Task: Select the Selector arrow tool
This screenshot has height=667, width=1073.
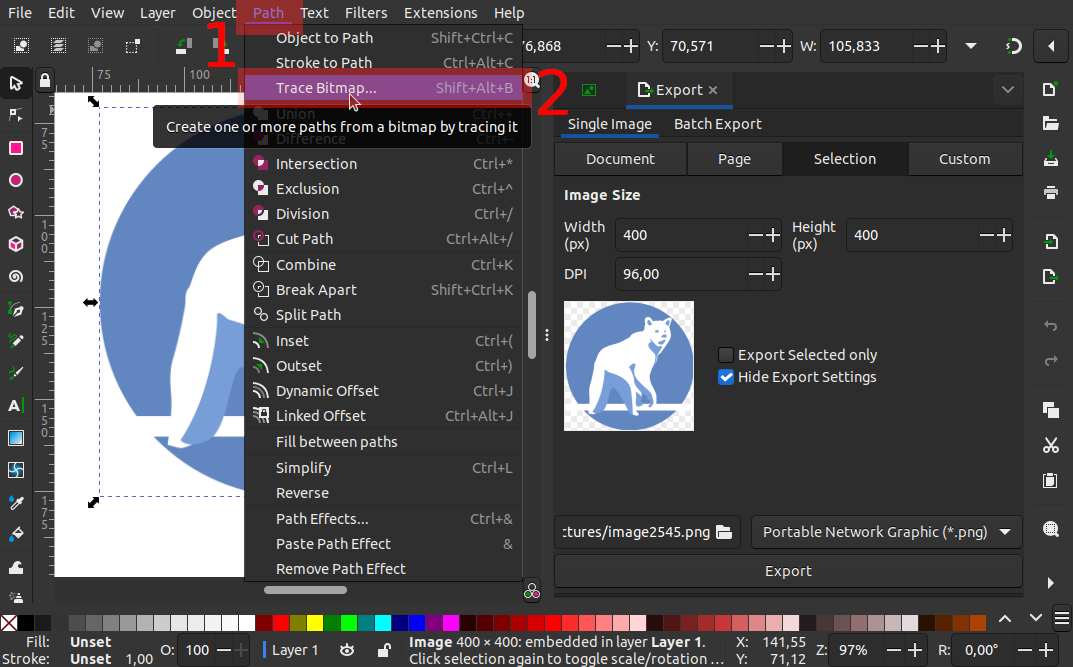Action: point(16,83)
